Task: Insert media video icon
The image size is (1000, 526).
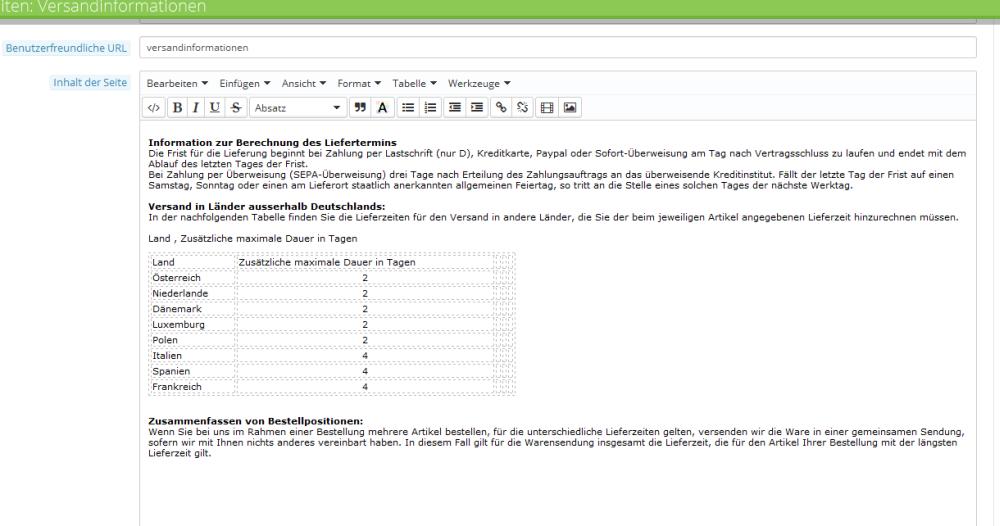Action: pos(547,108)
